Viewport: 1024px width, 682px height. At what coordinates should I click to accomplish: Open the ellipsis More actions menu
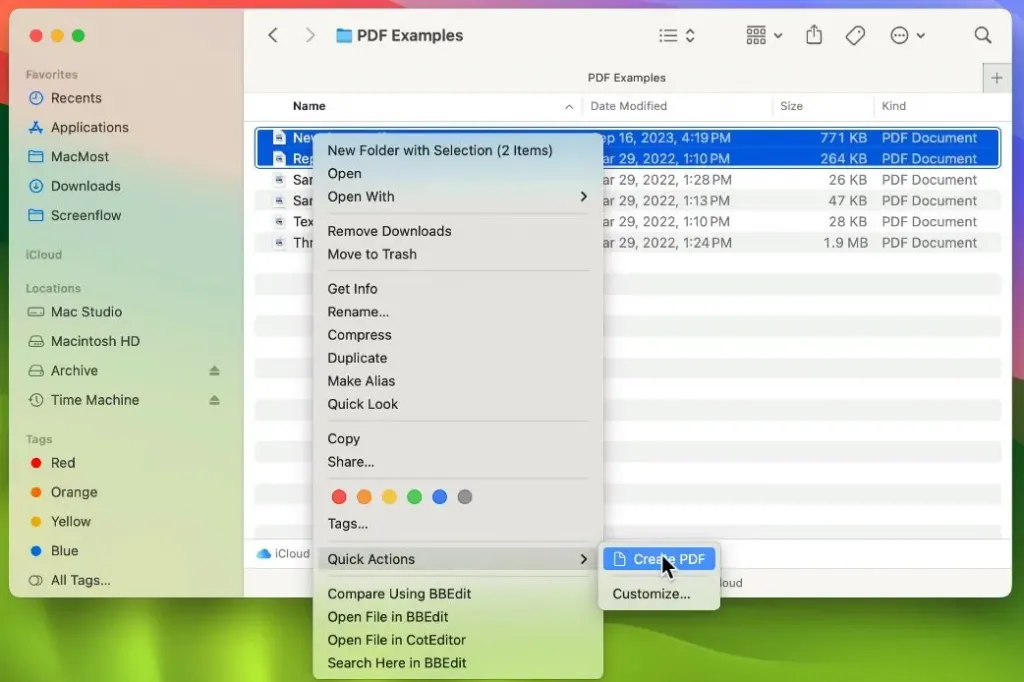coord(907,35)
